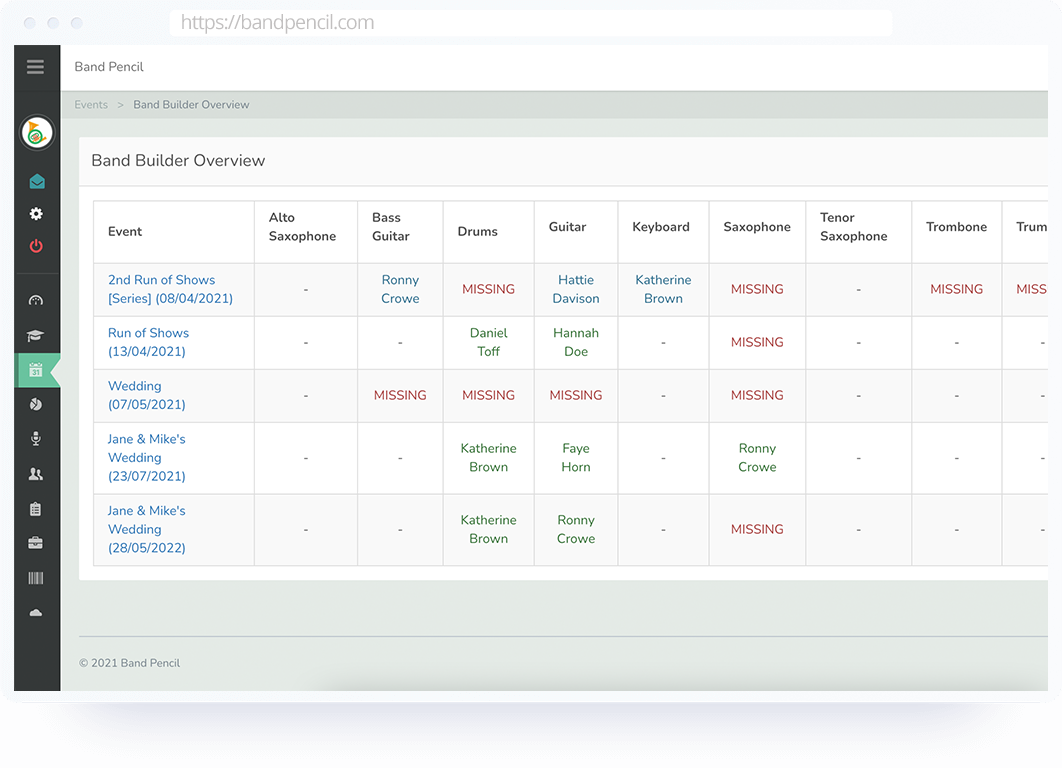Open the people users icon
Screen dimensions: 1062x768
pyautogui.click(x=37, y=474)
